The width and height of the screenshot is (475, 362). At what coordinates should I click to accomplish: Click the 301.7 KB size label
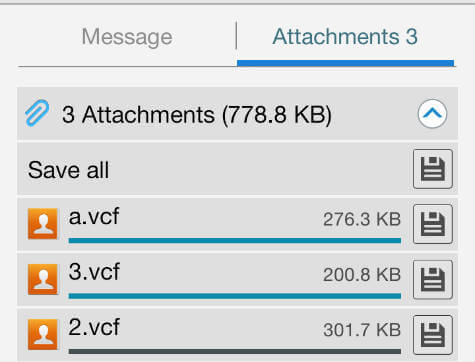362,330
